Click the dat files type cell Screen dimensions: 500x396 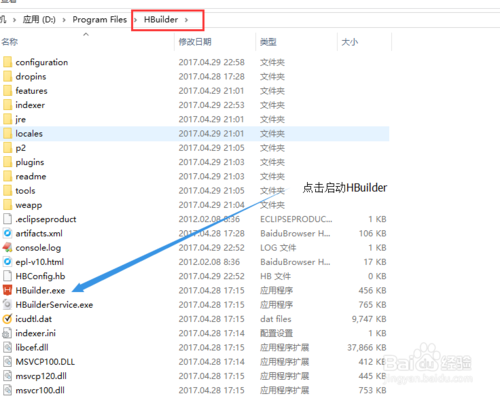(275, 319)
